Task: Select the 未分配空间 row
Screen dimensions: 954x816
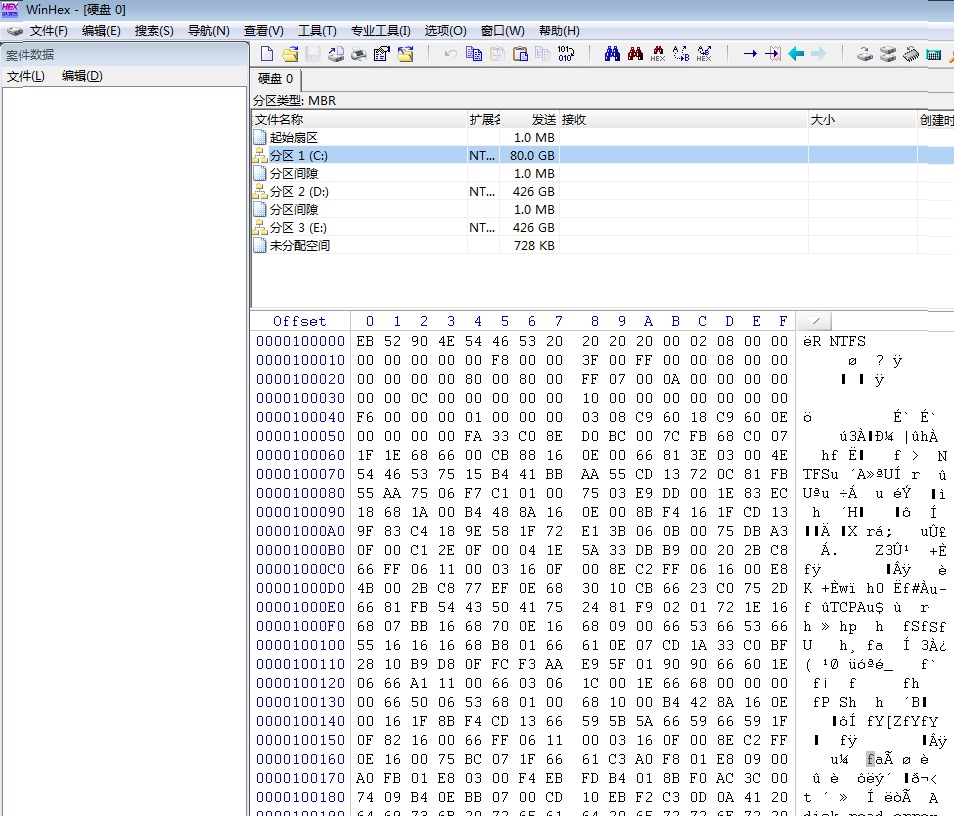Action: pos(602,245)
